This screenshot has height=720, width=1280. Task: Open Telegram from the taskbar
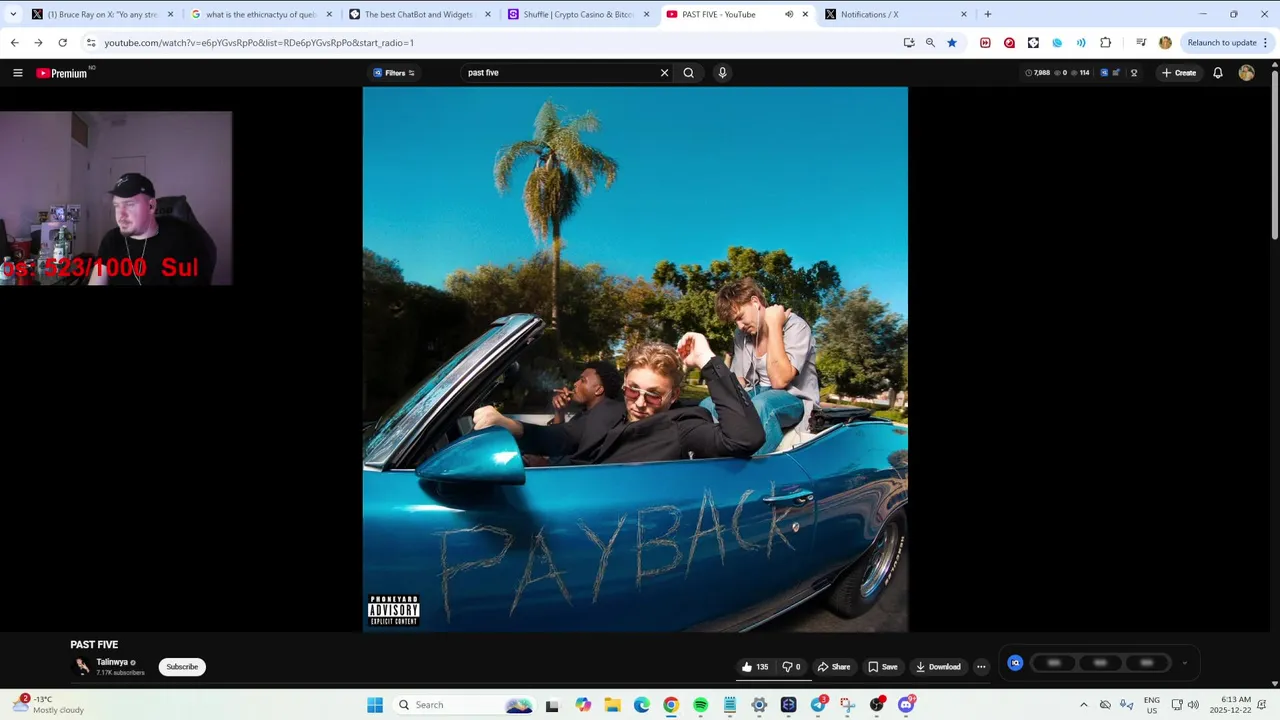818,705
